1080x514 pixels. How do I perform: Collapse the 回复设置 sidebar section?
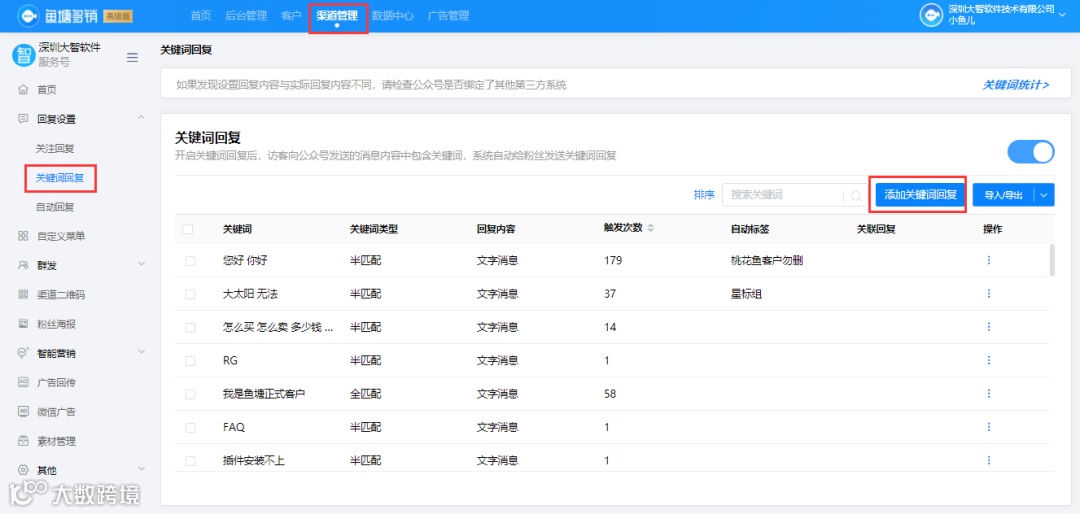tap(142, 119)
